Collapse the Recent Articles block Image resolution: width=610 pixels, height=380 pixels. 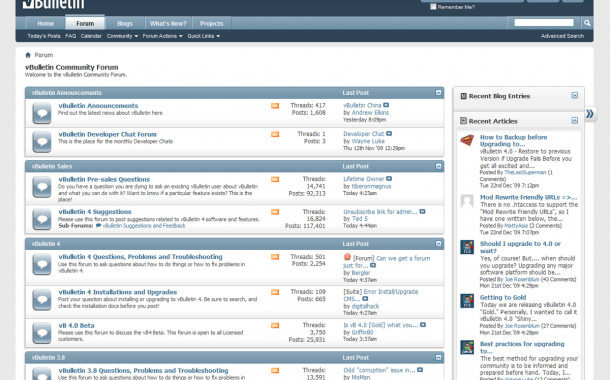tap(575, 121)
